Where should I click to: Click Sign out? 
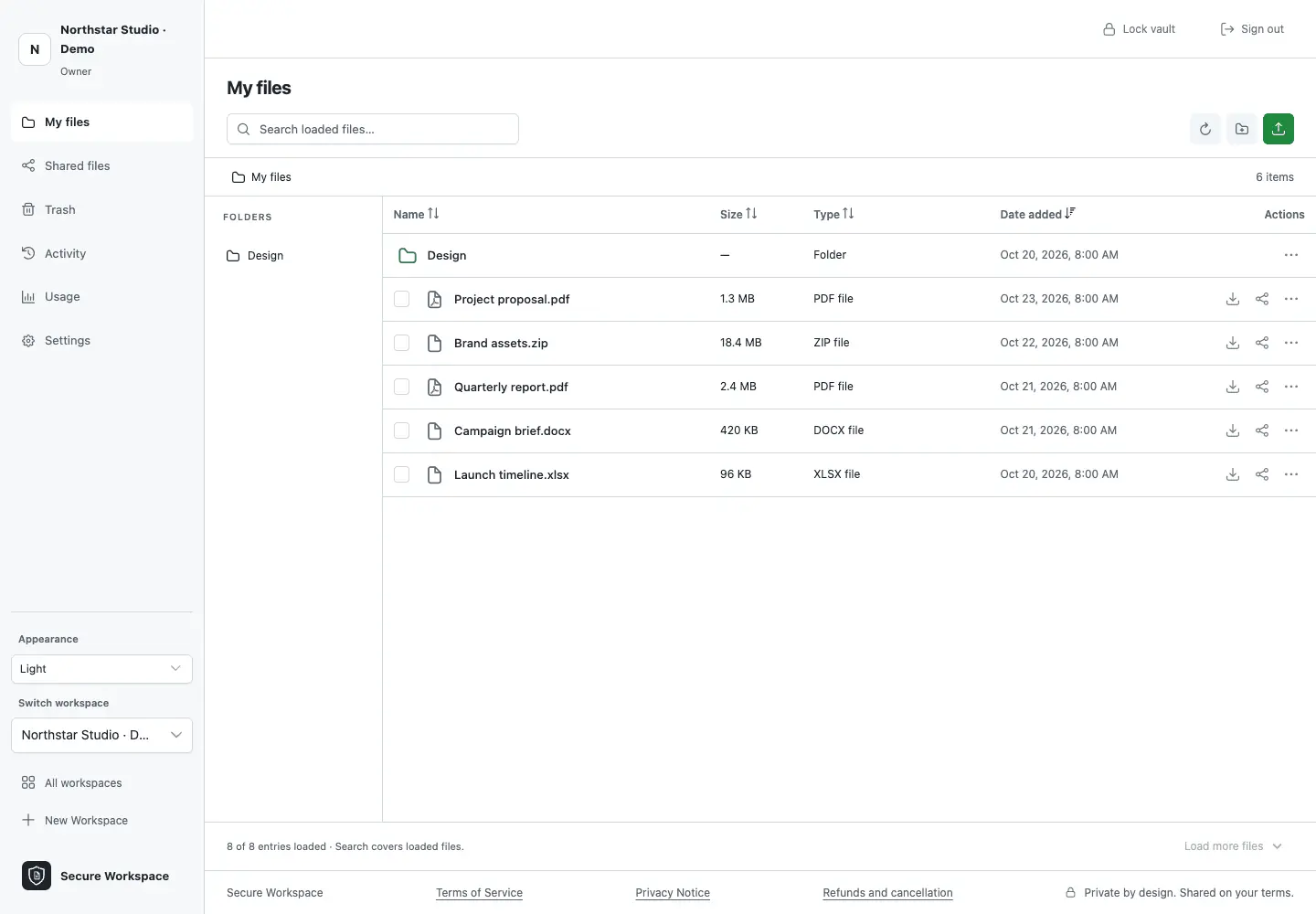[x=1252, y=29]
